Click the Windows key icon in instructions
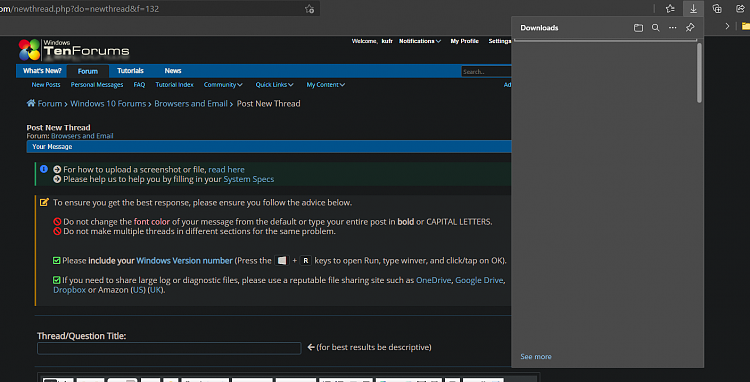Image resolution: width=750 pixels, height=382 pixels. 282,261
